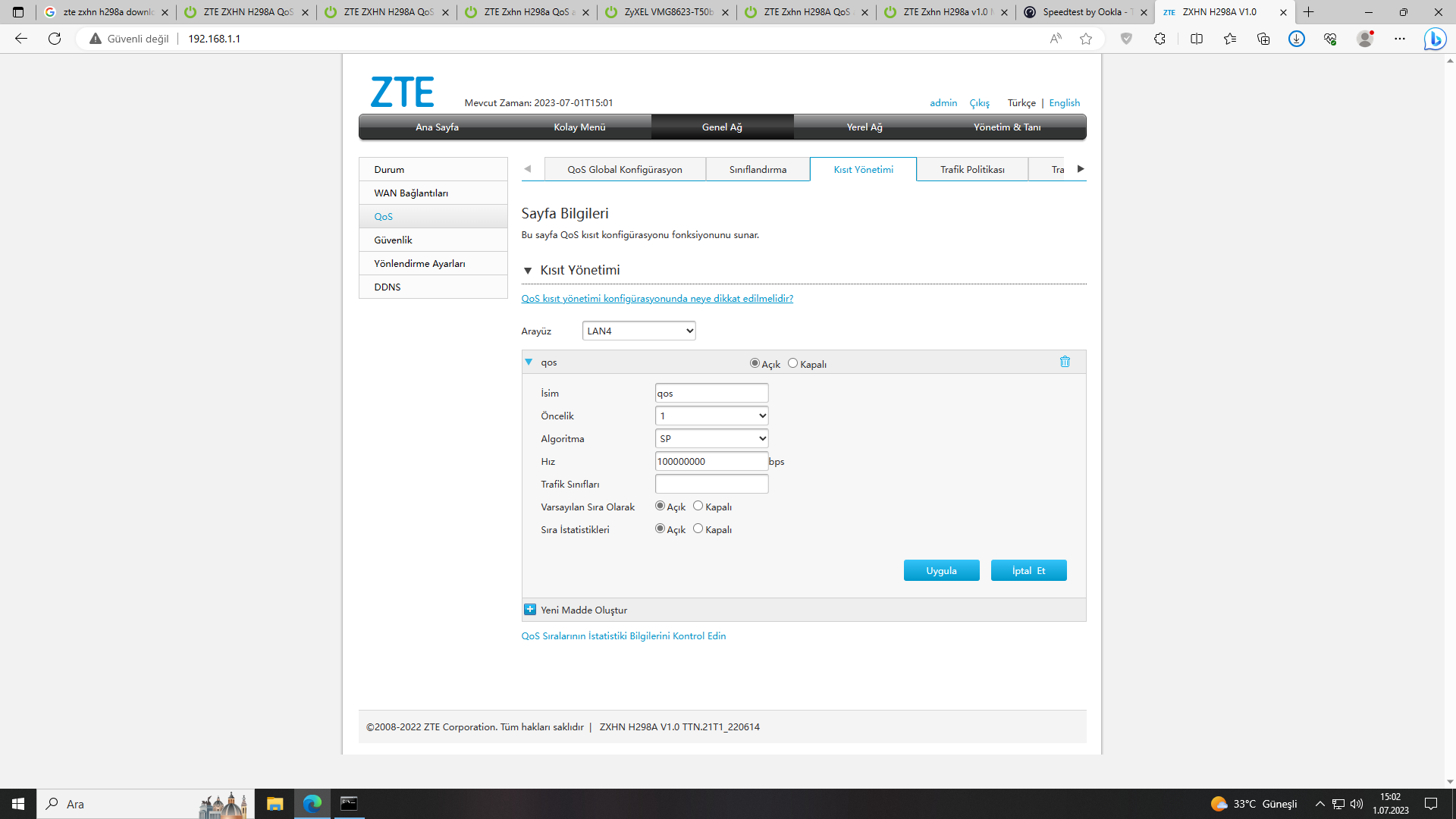Switch to the Trafik Politikası tab
1456x819 pixels.
point(971,169)
